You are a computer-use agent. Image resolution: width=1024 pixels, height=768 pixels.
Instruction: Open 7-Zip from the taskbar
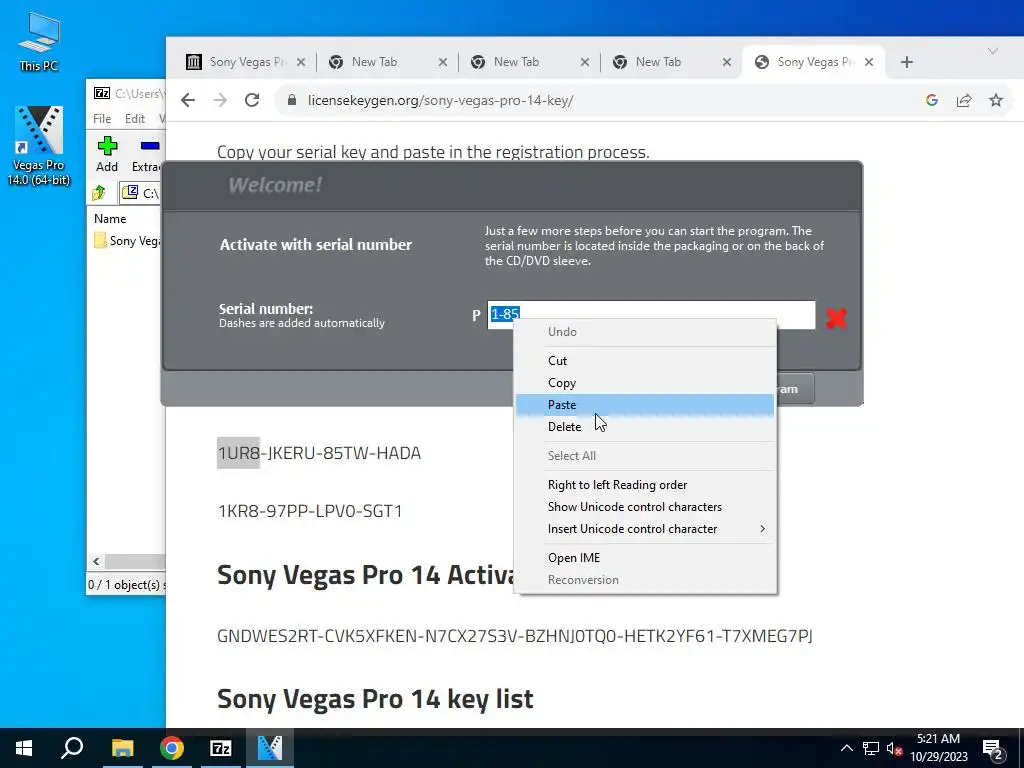(221, 748)
